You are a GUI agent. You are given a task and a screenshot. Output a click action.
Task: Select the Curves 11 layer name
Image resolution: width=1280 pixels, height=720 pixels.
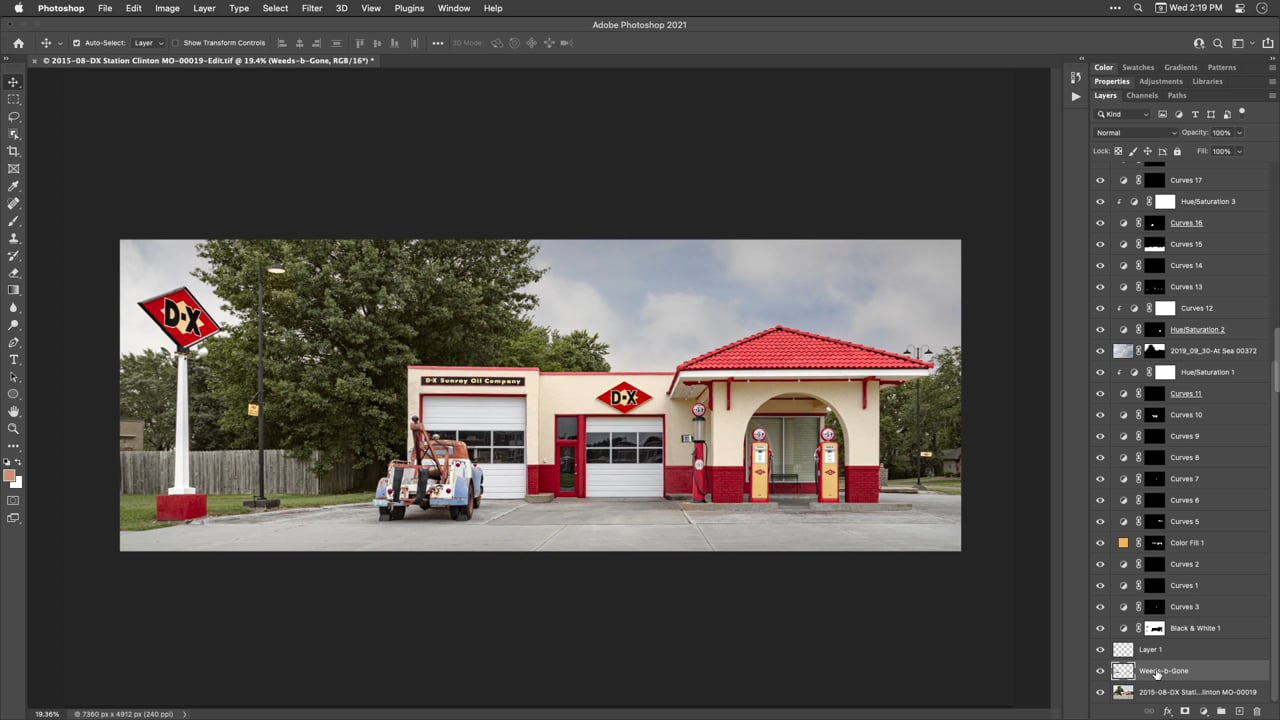coord(1186,394)
